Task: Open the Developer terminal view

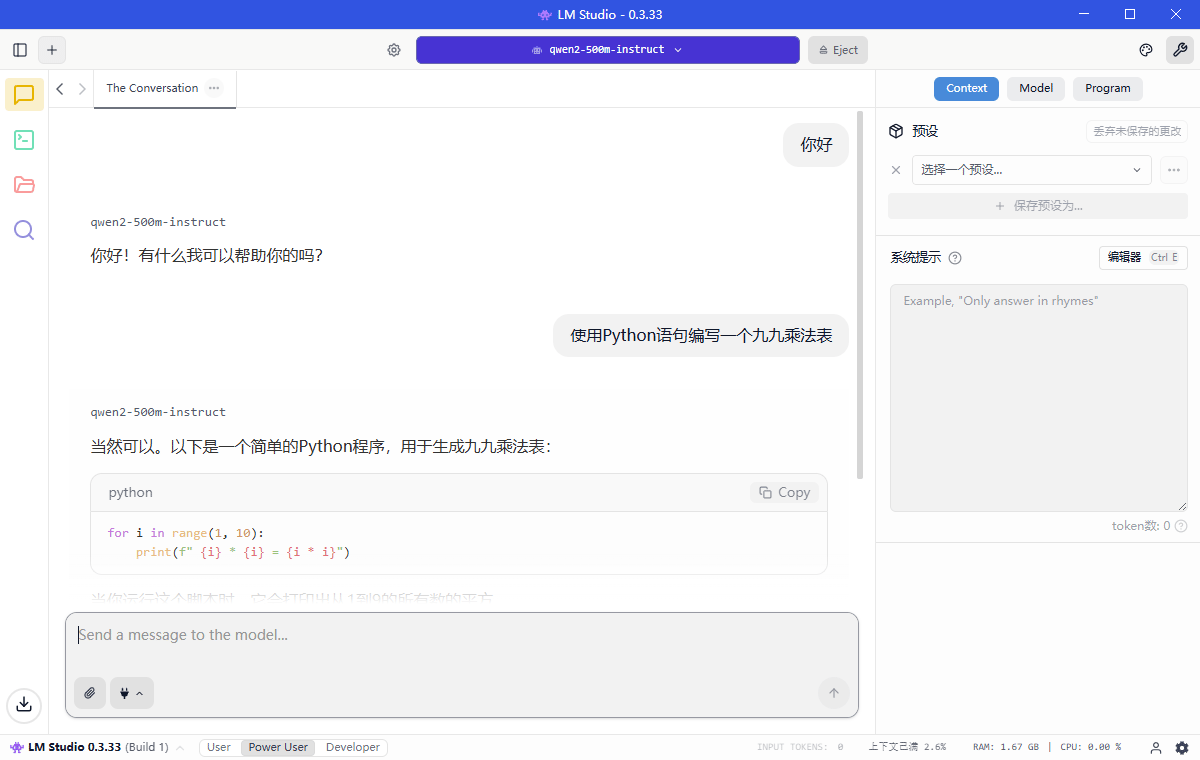Action: (23, 140)
